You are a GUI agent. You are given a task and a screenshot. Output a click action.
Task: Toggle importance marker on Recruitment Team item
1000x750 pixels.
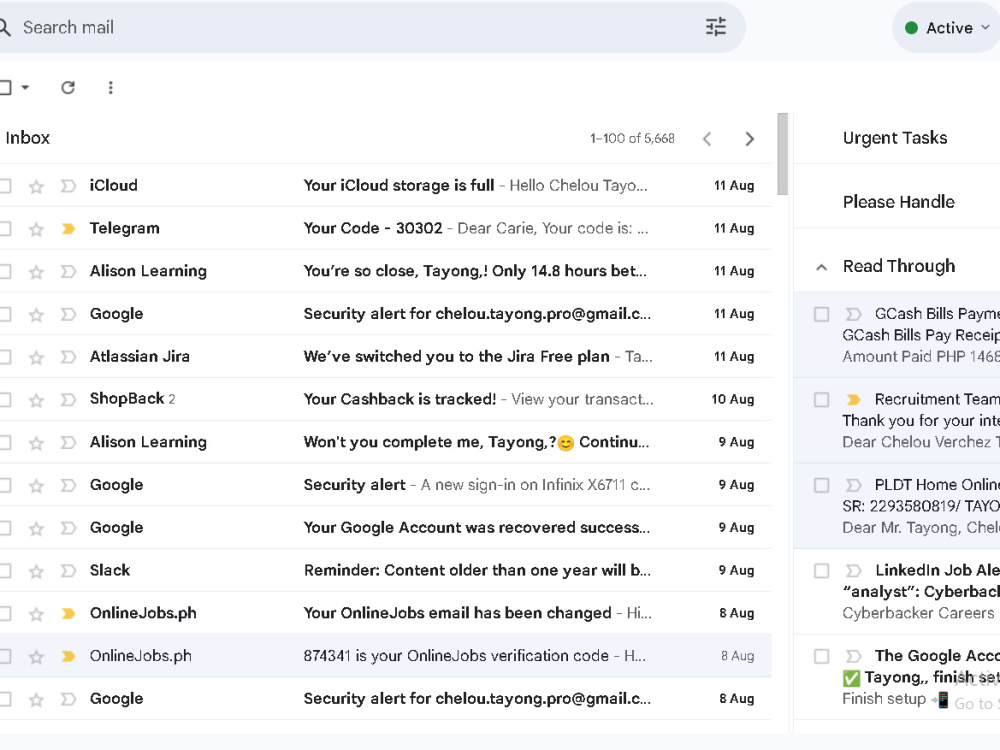(x=853, y=400)
